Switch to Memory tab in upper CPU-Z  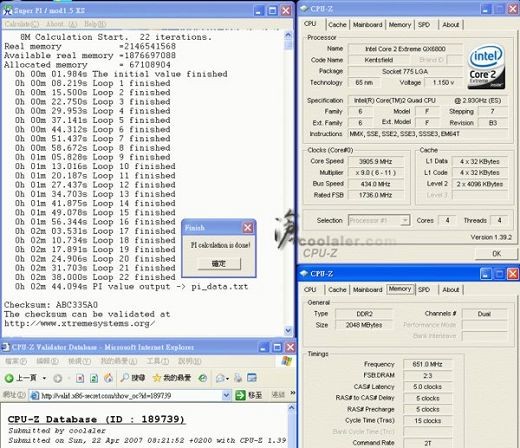coord(400,25)
